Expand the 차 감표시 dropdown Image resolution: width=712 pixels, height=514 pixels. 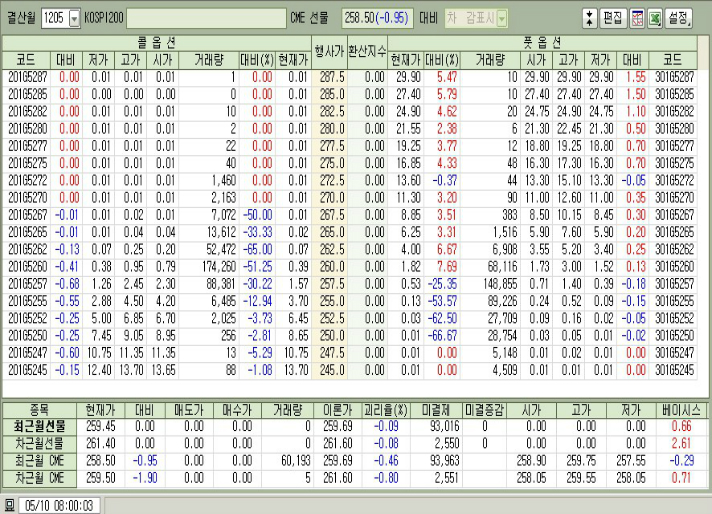click(501, 17)
